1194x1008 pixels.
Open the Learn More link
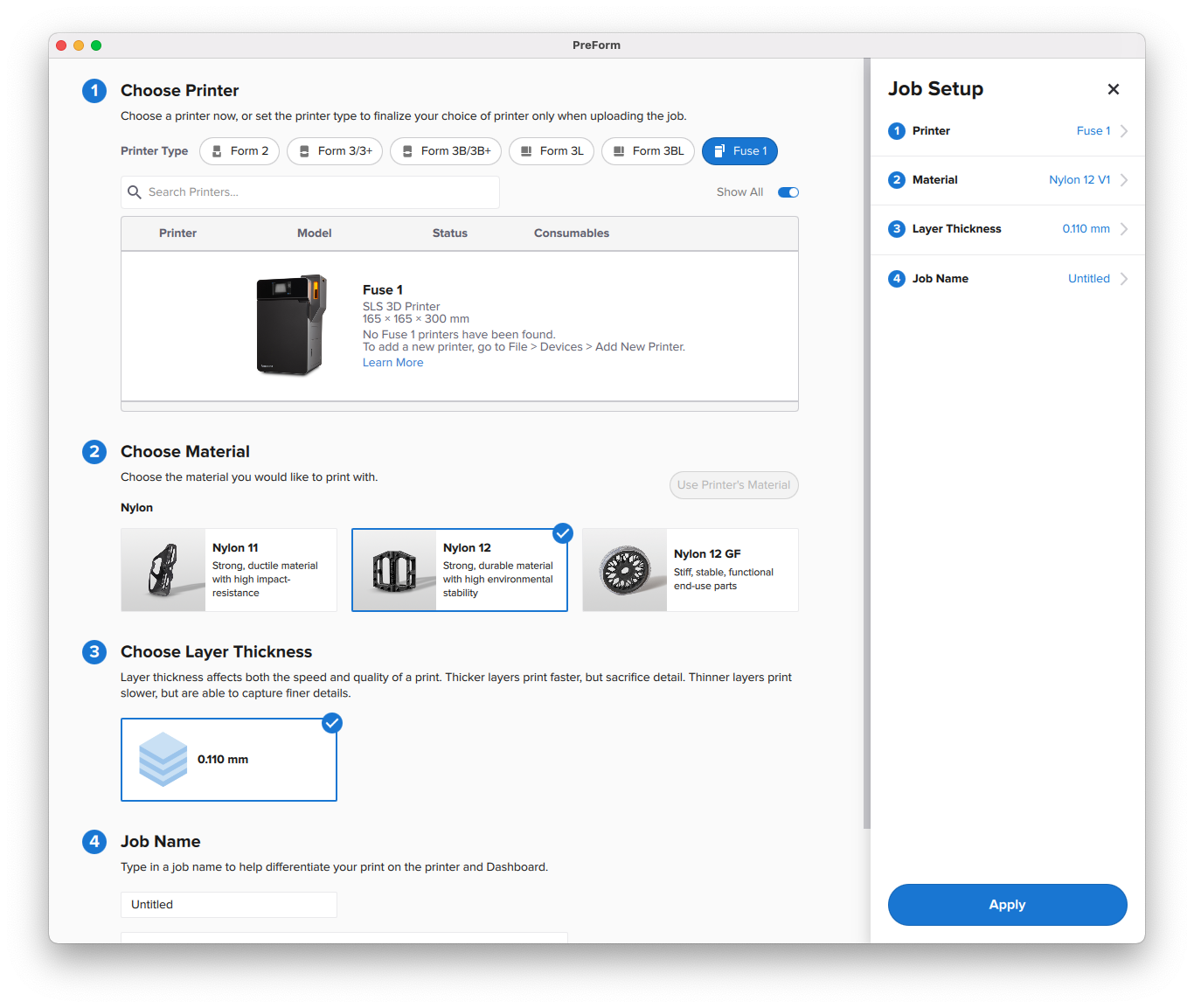click(x=392, y=363)
